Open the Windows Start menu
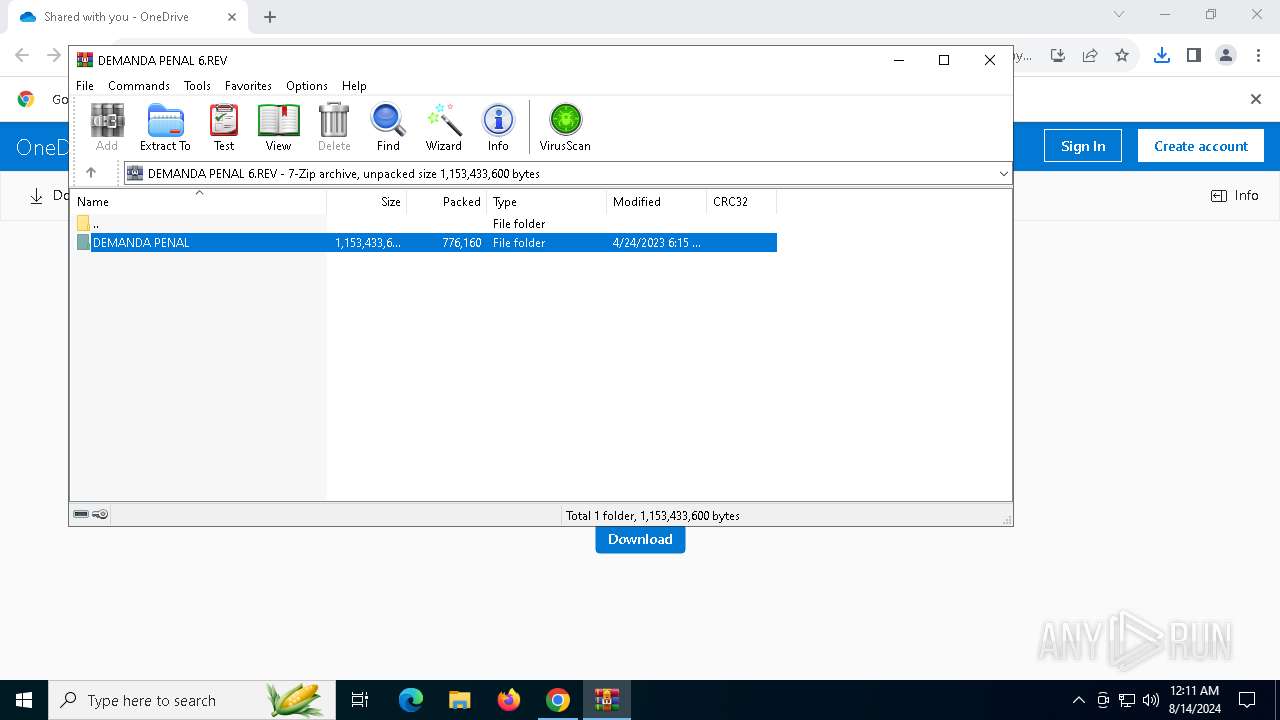Screen dimensions: 1280x720 pyautogui.click(x=24, y=700)
